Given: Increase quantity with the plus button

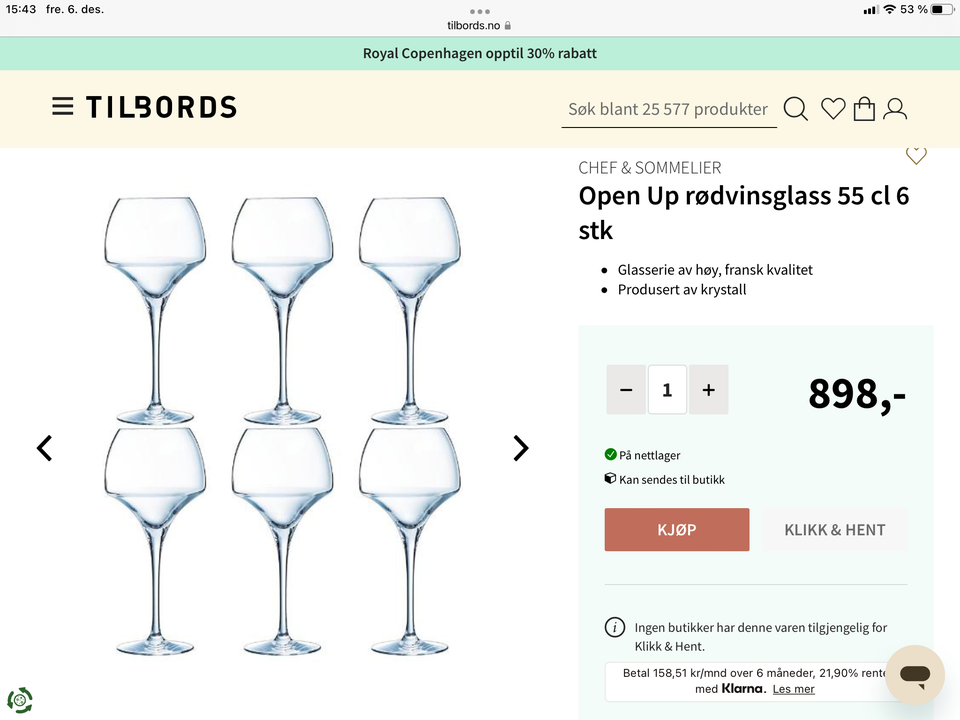Looking at the screenshot, I should tap(709, 390).
